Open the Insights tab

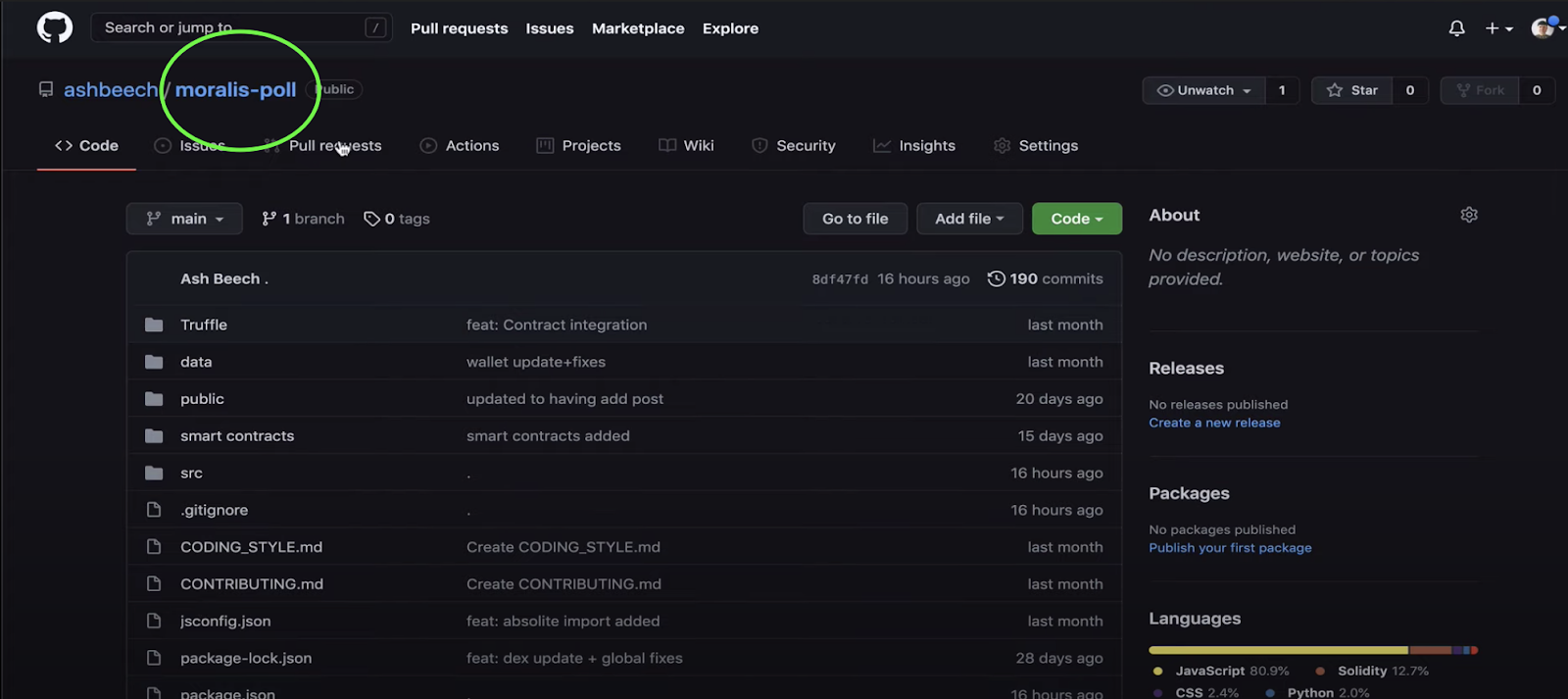click(x=914, y=145)
